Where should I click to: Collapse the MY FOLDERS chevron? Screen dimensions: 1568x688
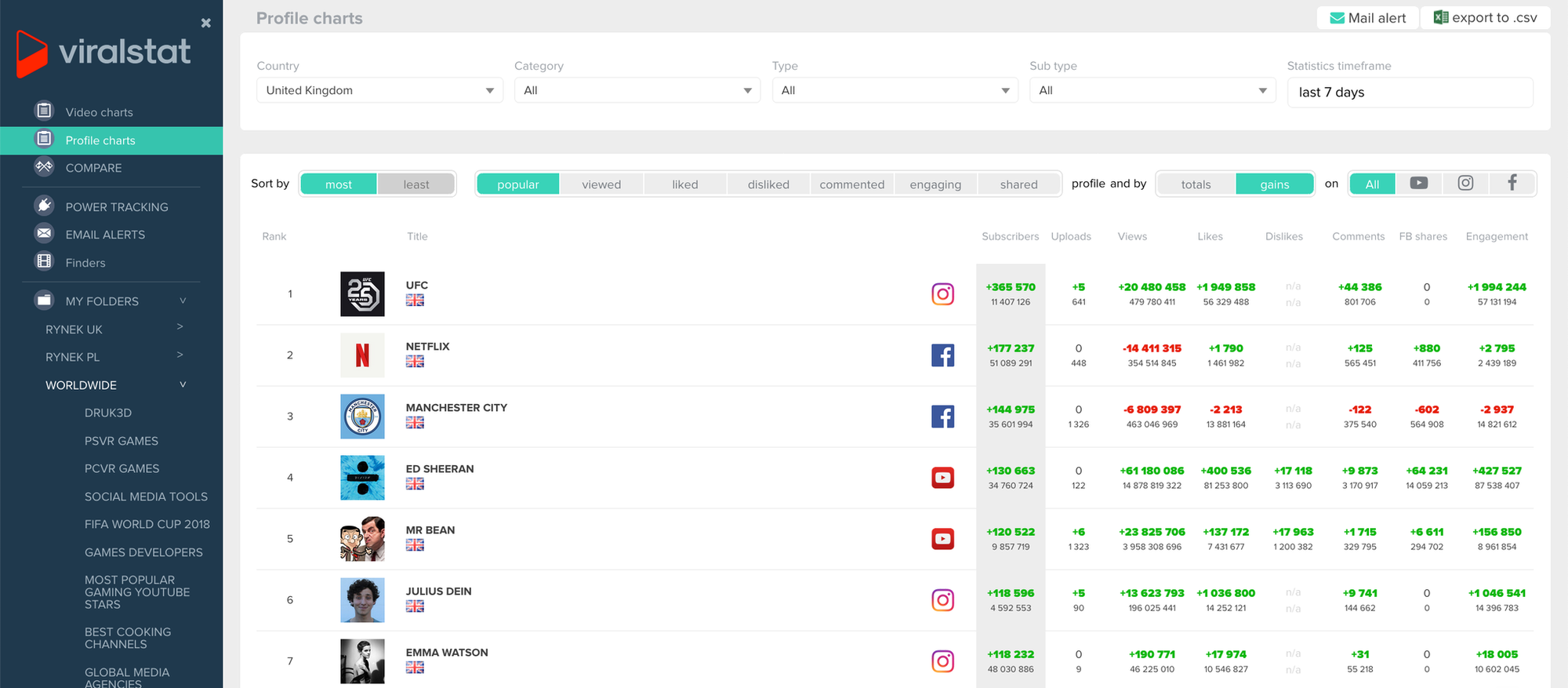pyautogui.click(x=183, y=300)
